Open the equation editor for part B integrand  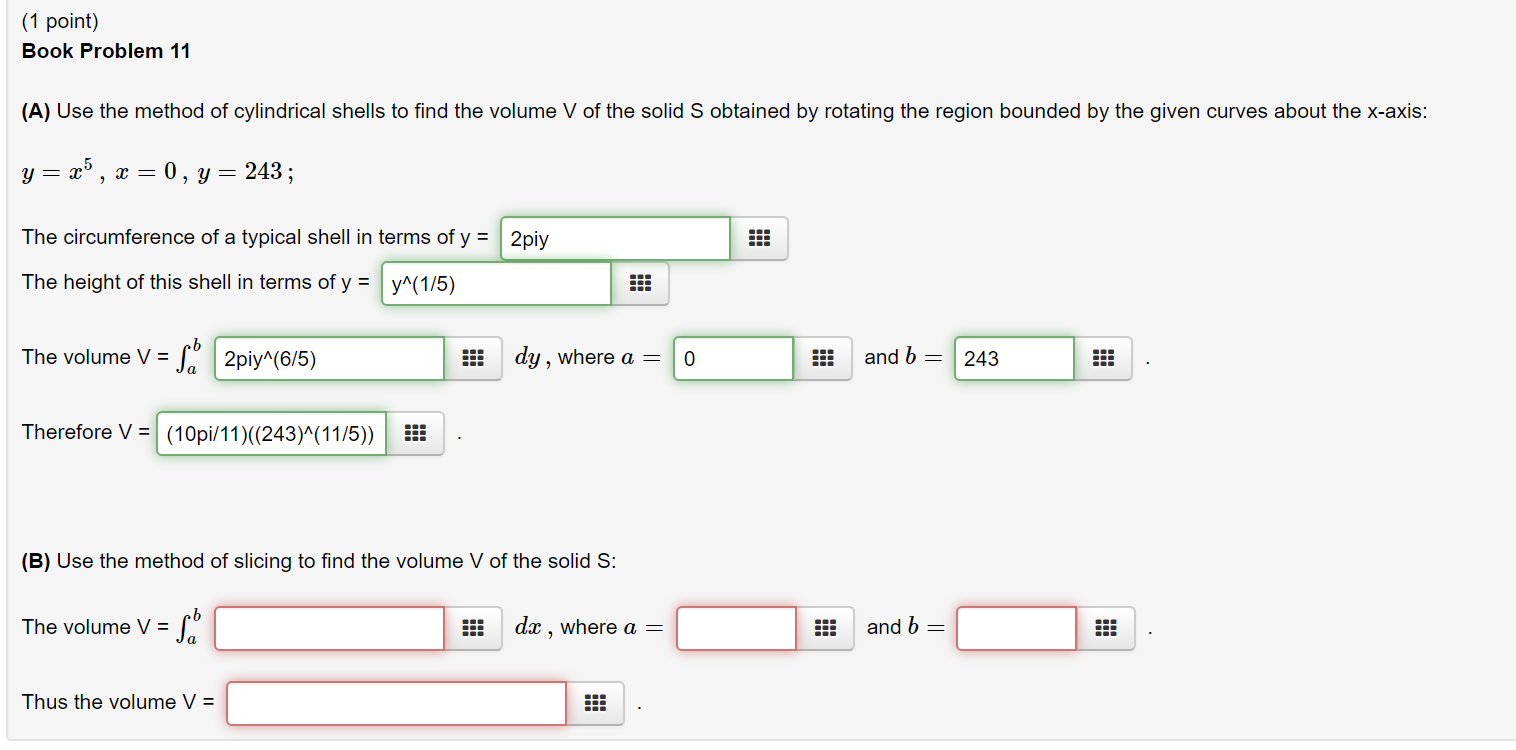point(474,628)
